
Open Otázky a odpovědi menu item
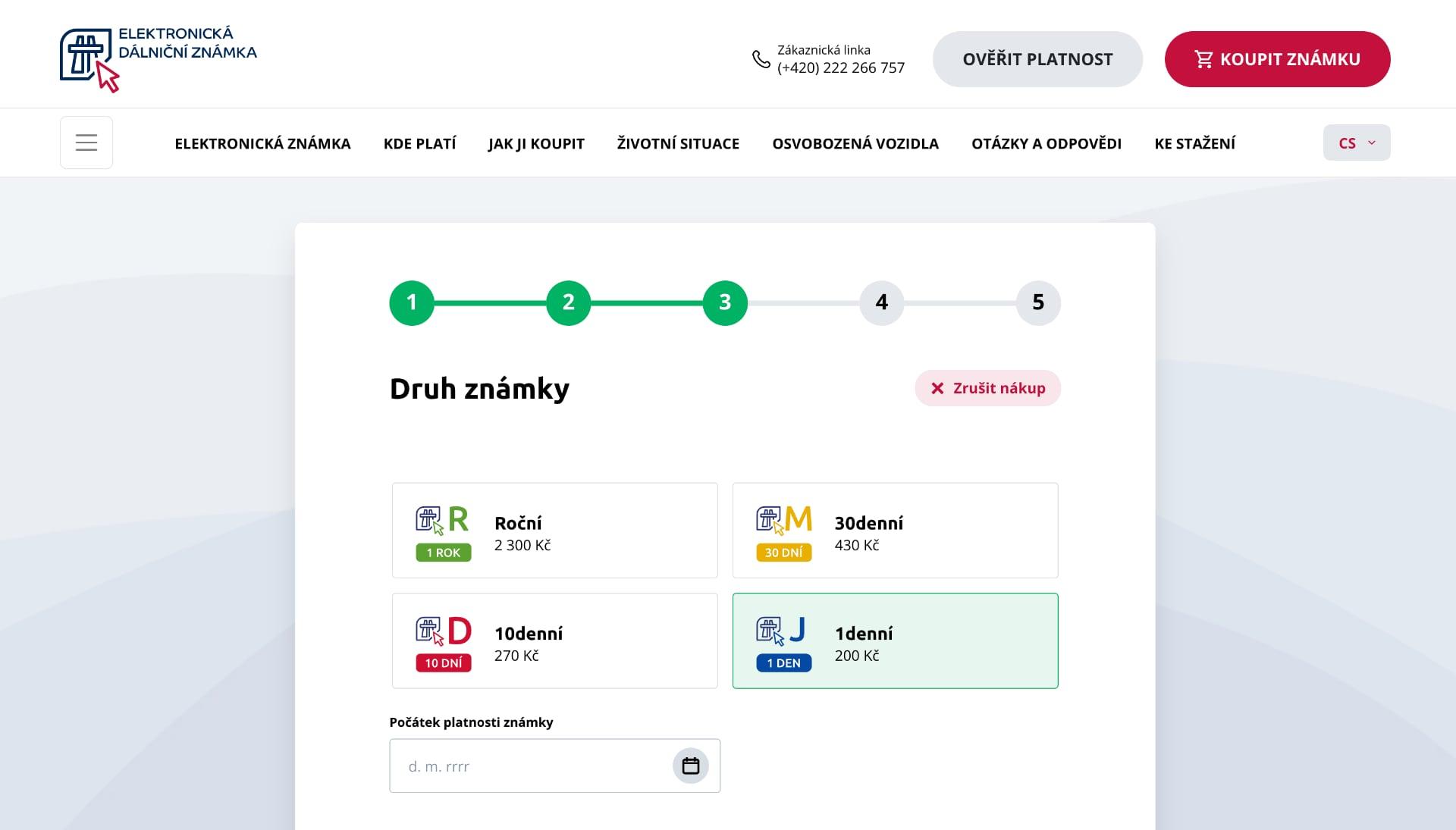coord(1046,143)
